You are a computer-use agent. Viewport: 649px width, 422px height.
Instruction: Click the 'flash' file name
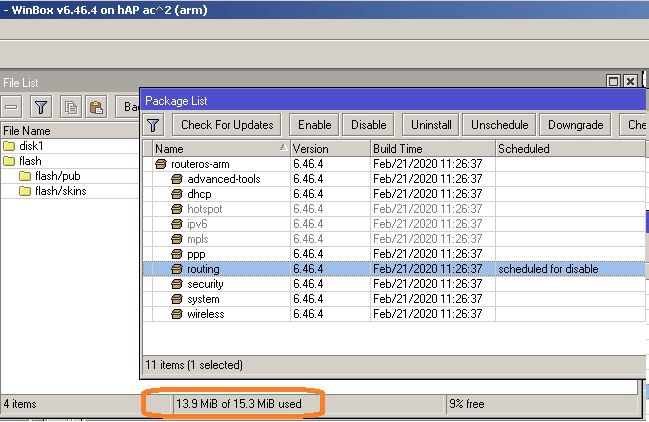30,161
